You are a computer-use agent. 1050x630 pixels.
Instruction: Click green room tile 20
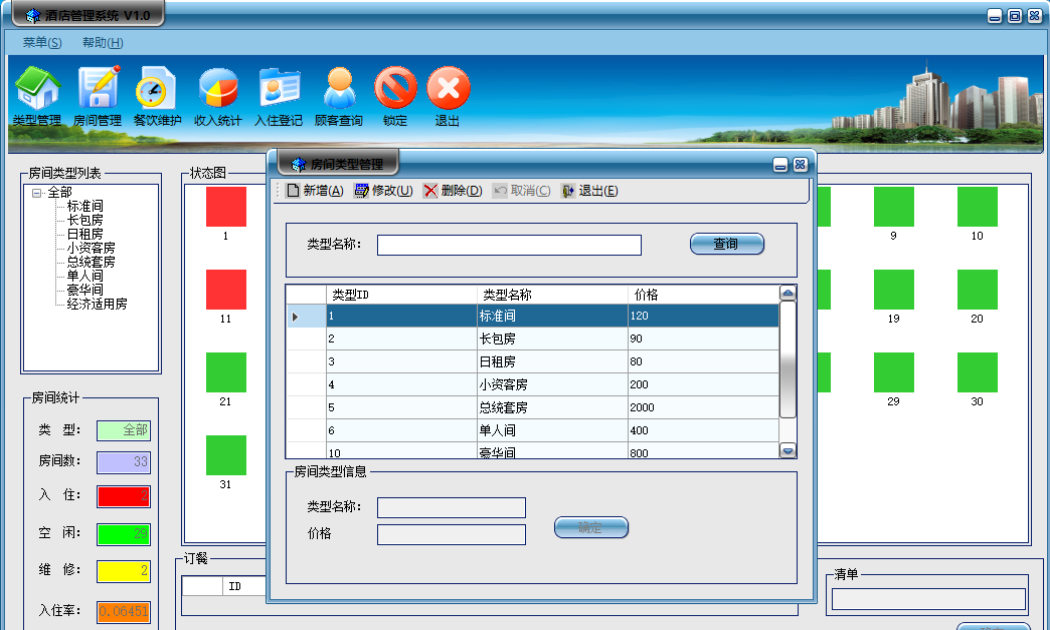click(x=978, y=289)
